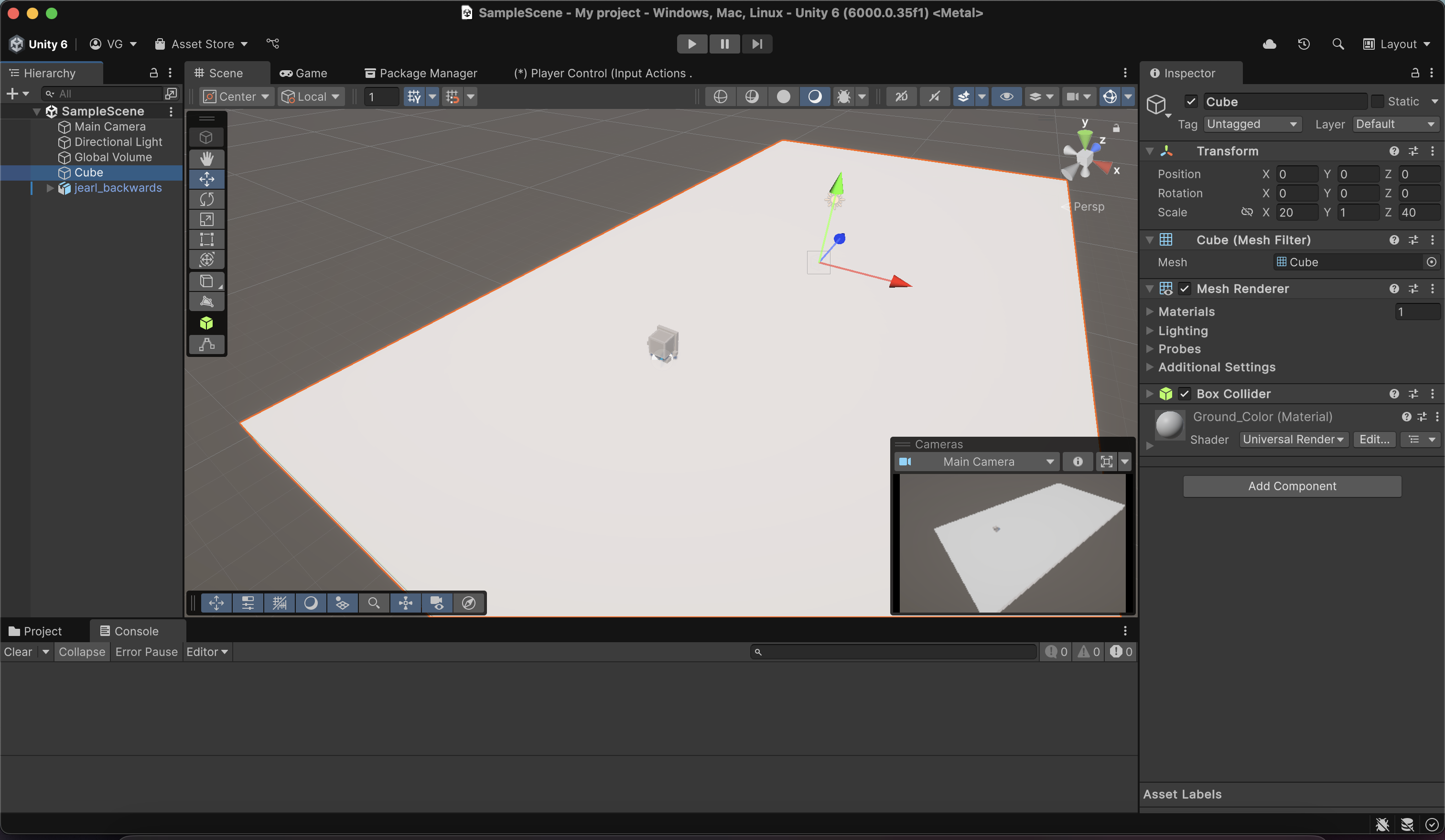Expand the Lighting section

1150,330
